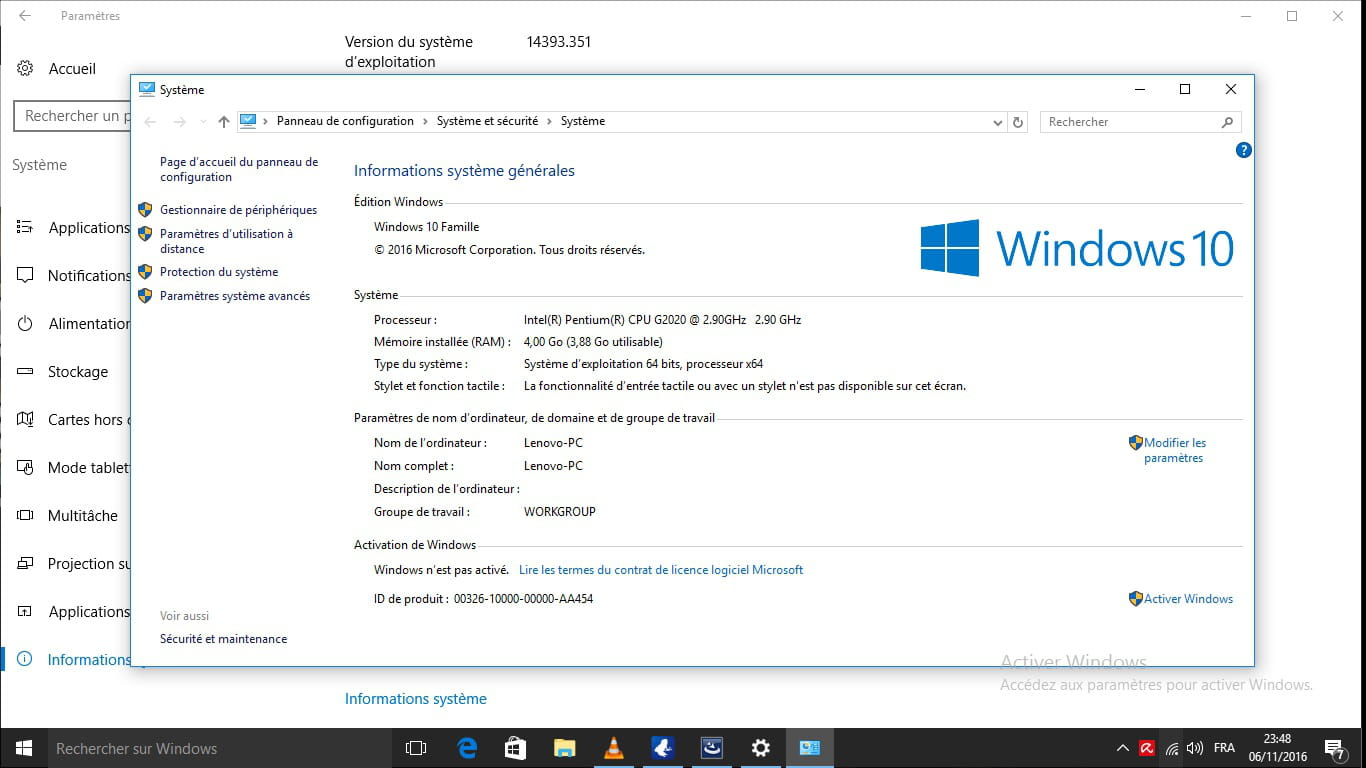Image resolution: width=1366 pixels, height=768 pixels.
Task: Click the shield icon beside Activer Windows
Action: click(1135, 599)
